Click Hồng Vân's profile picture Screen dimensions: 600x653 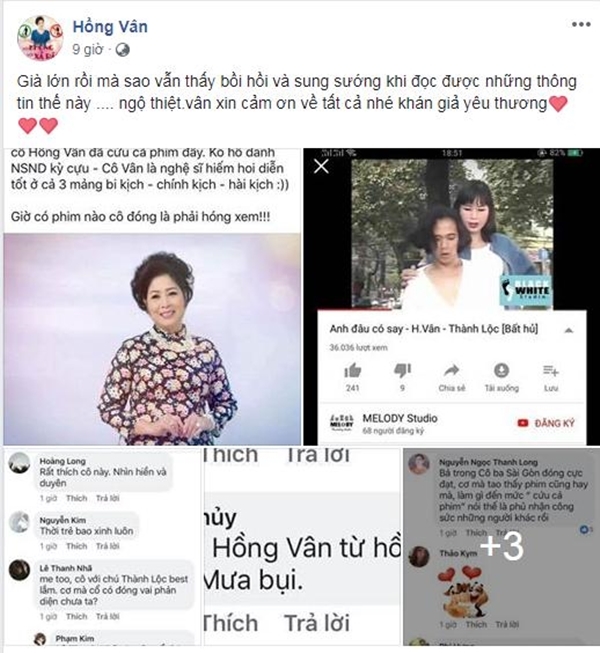[40, 37]
